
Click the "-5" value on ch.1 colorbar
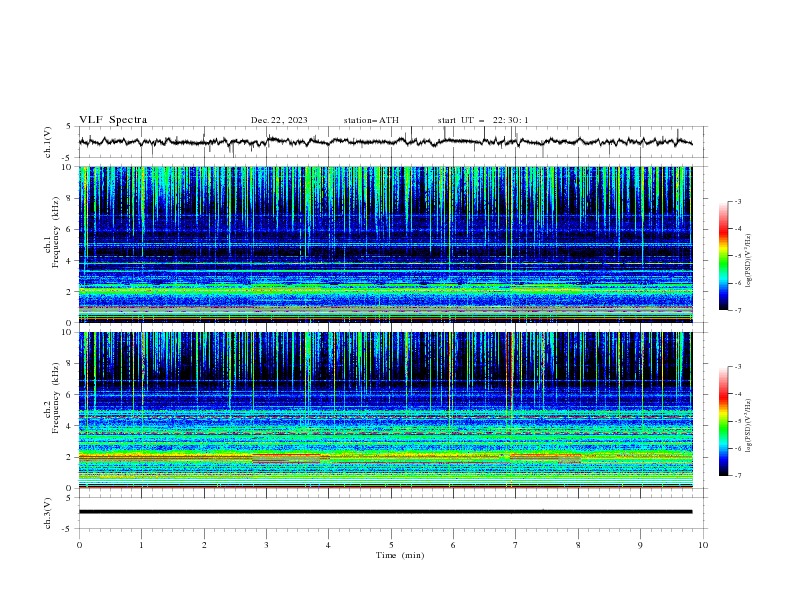tap(738, 256)
